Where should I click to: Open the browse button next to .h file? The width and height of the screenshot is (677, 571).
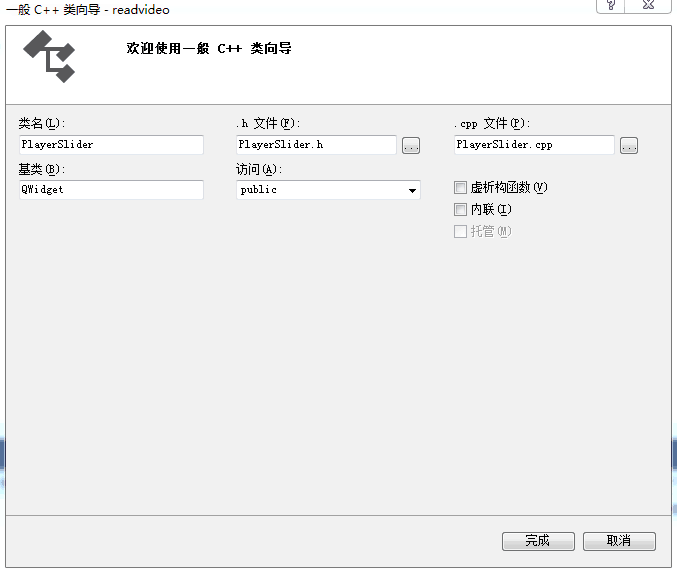[x=411, y=146]
